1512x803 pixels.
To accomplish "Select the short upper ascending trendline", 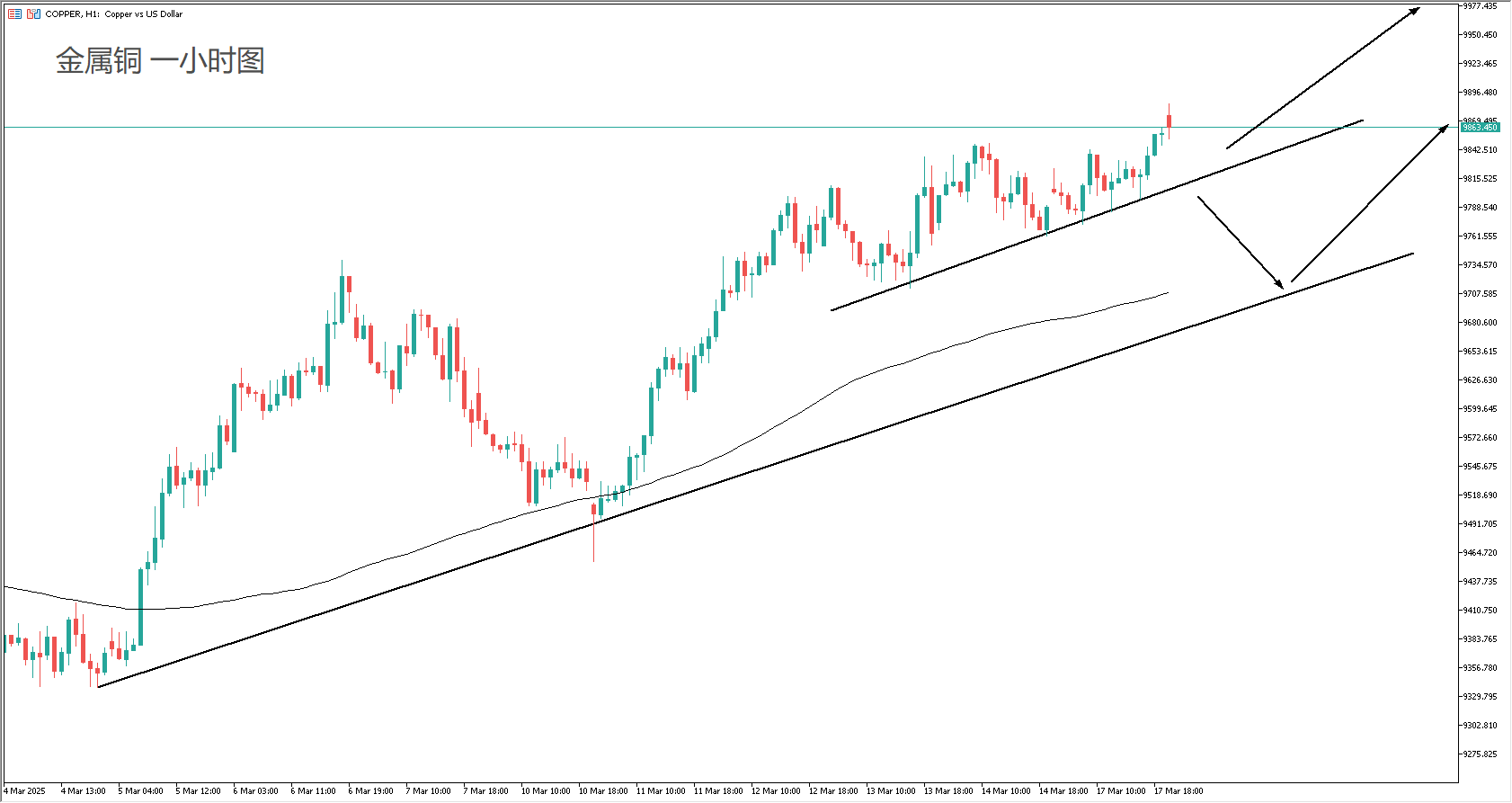I will pyautogui.click(x=1097, y=215).
